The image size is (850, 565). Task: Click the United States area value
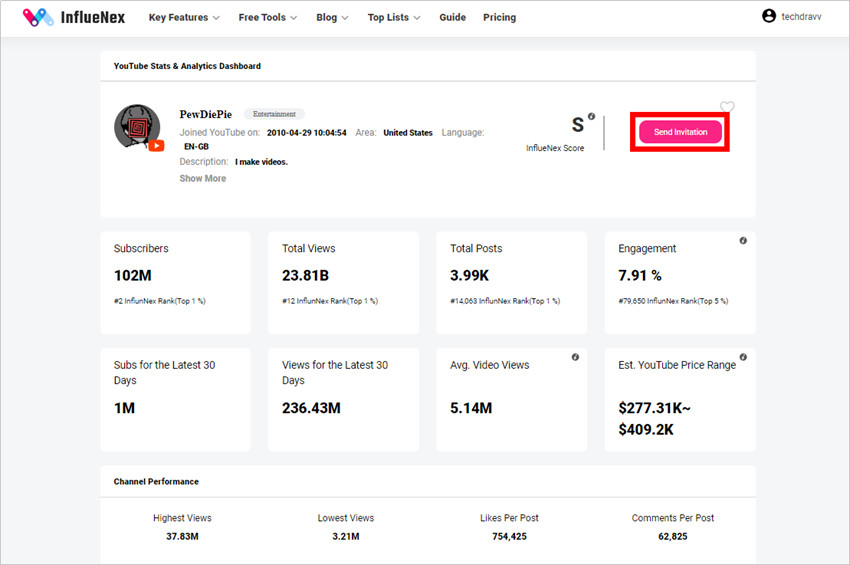point(408,133)
